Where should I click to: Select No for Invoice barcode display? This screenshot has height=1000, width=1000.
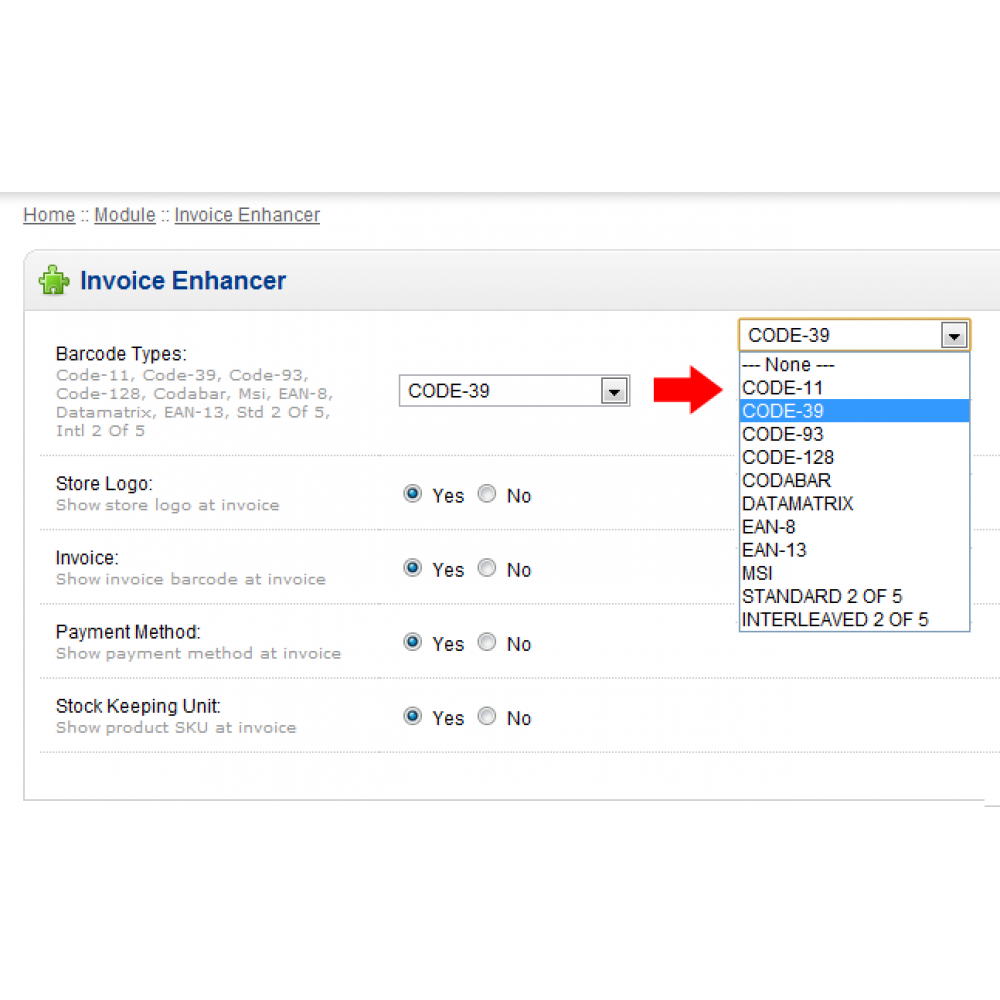click(487, 568)
